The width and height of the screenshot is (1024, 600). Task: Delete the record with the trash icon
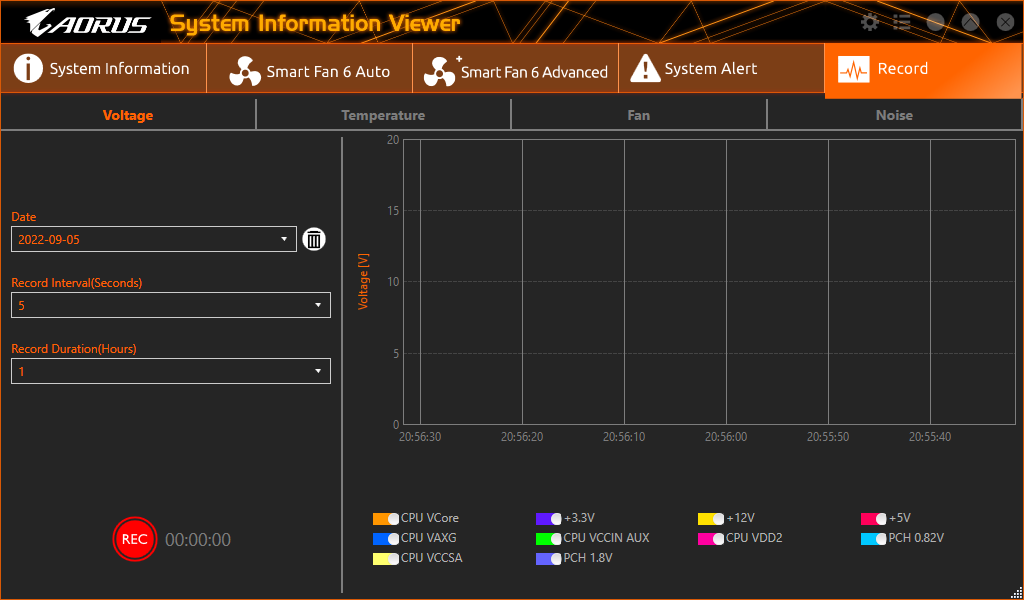314,239
